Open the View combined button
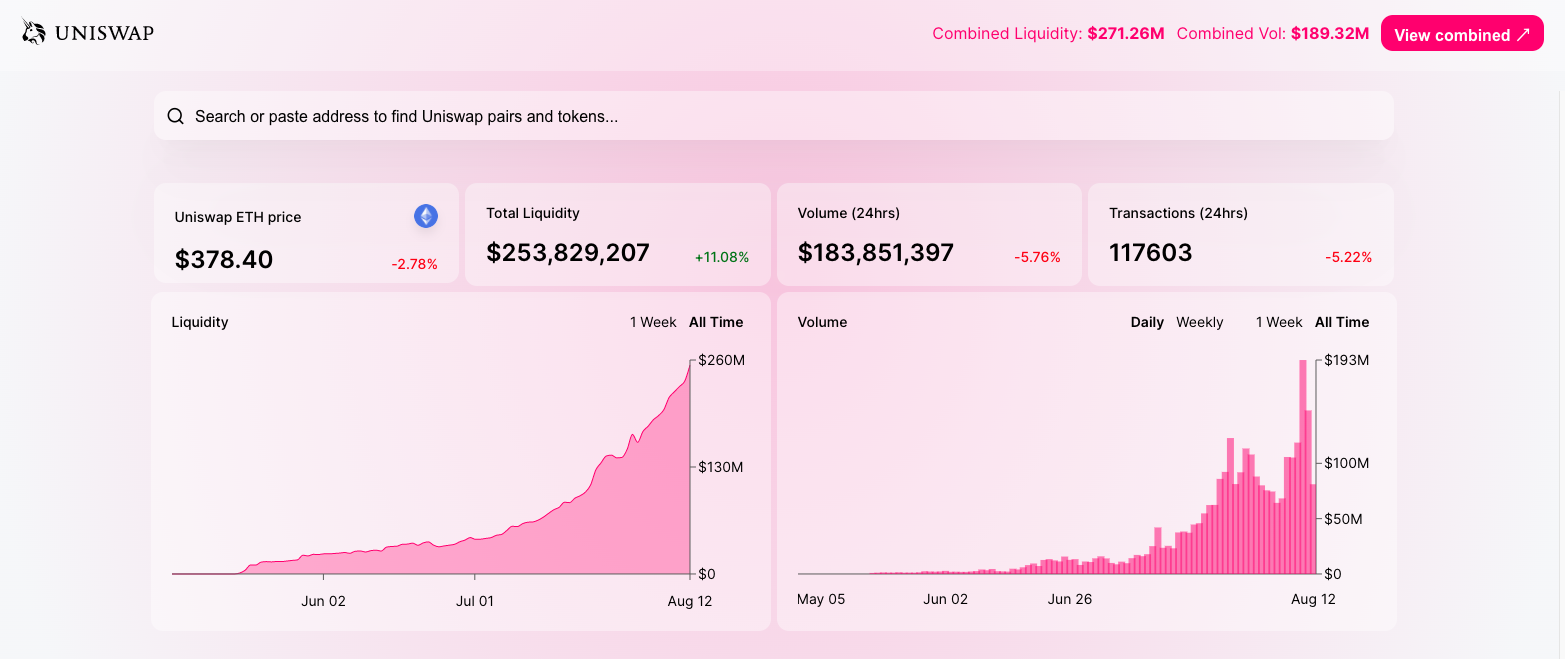This screenshot has height=659, width=1565. 1462,34
